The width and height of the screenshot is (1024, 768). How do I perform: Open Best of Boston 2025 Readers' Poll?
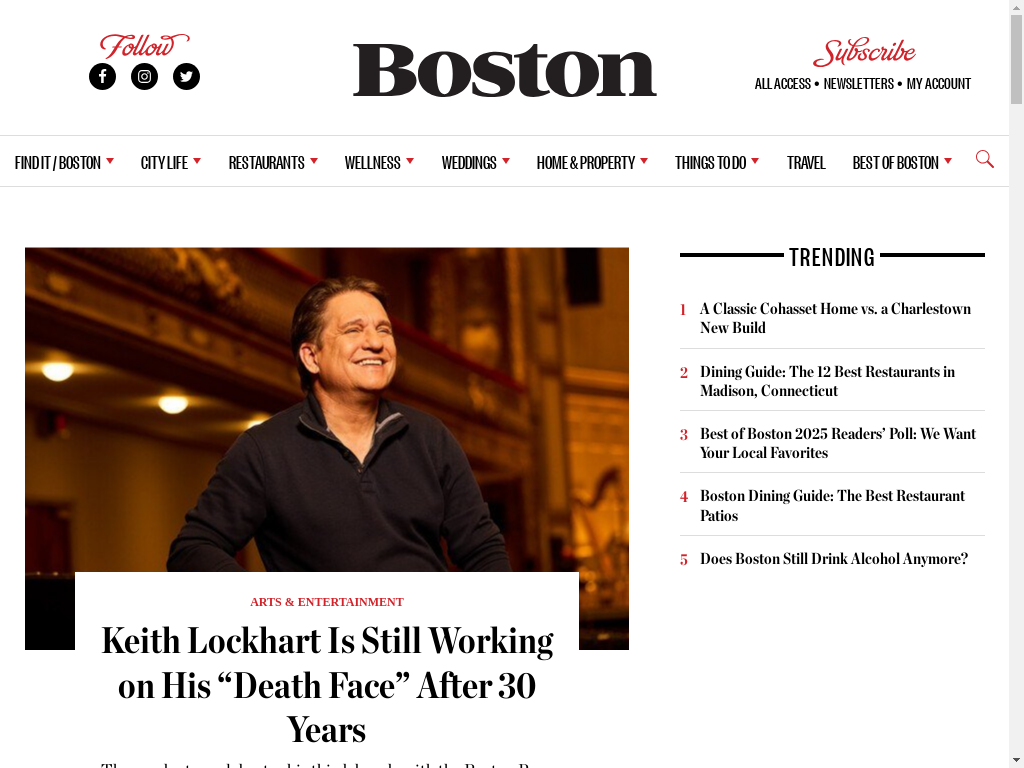pos(838,443)
